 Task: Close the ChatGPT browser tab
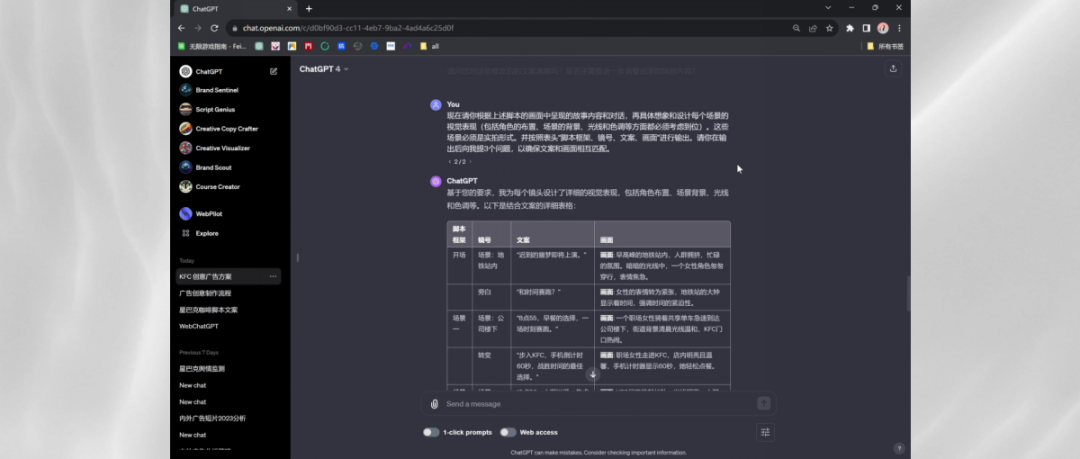point(289,8)
